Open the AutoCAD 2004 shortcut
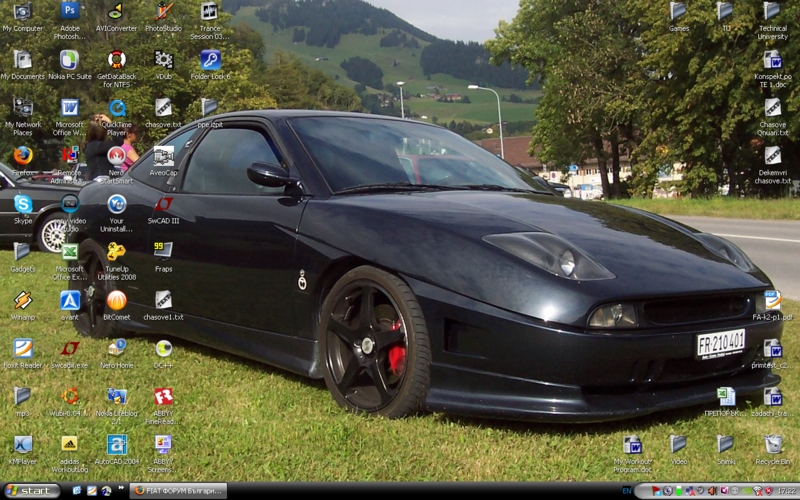 [116, 444]
